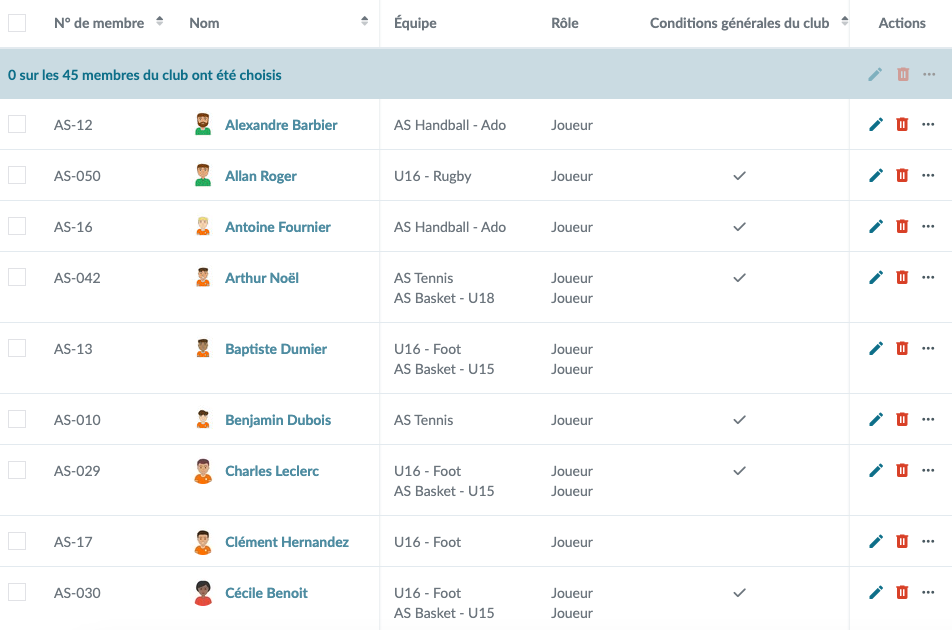
Task: Click the trash icon for Clément Hernandez
Action: [902, 542]
